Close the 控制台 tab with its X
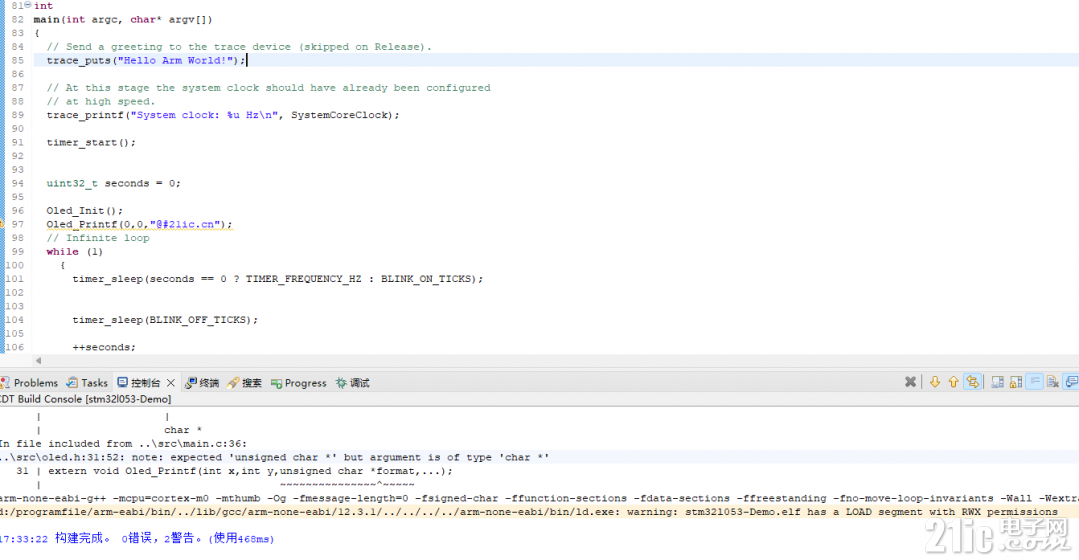This screenshot has height=560, width=1079. tap(171, 383)
